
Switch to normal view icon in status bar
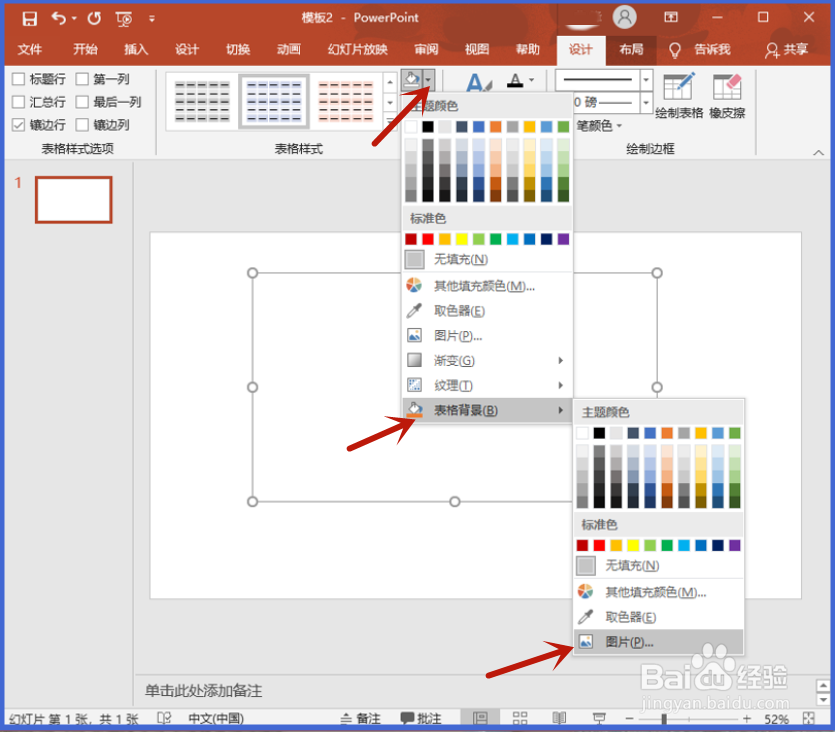(x=480, y=719)
